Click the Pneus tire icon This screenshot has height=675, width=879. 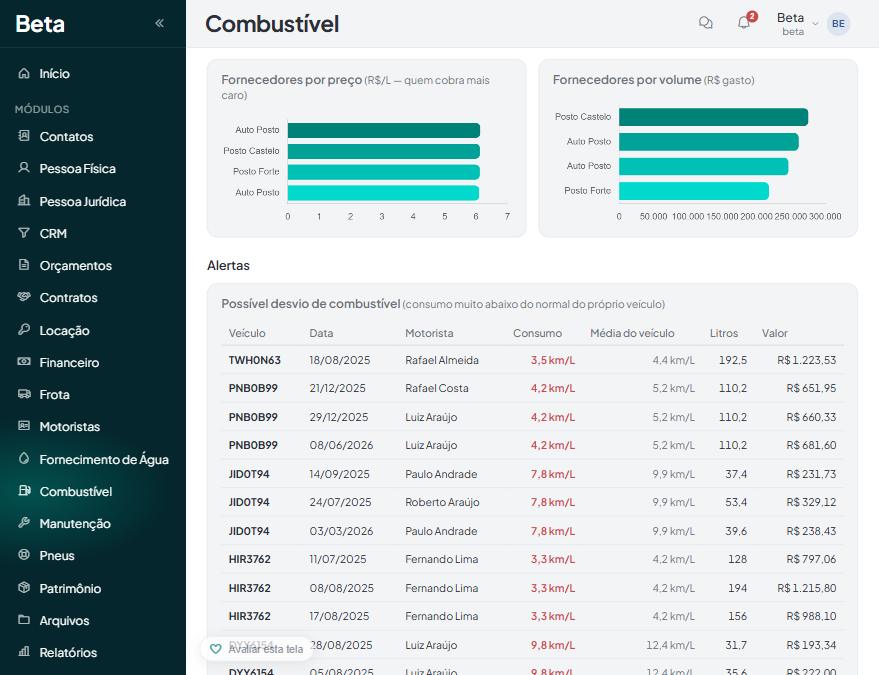pos(24,555)
